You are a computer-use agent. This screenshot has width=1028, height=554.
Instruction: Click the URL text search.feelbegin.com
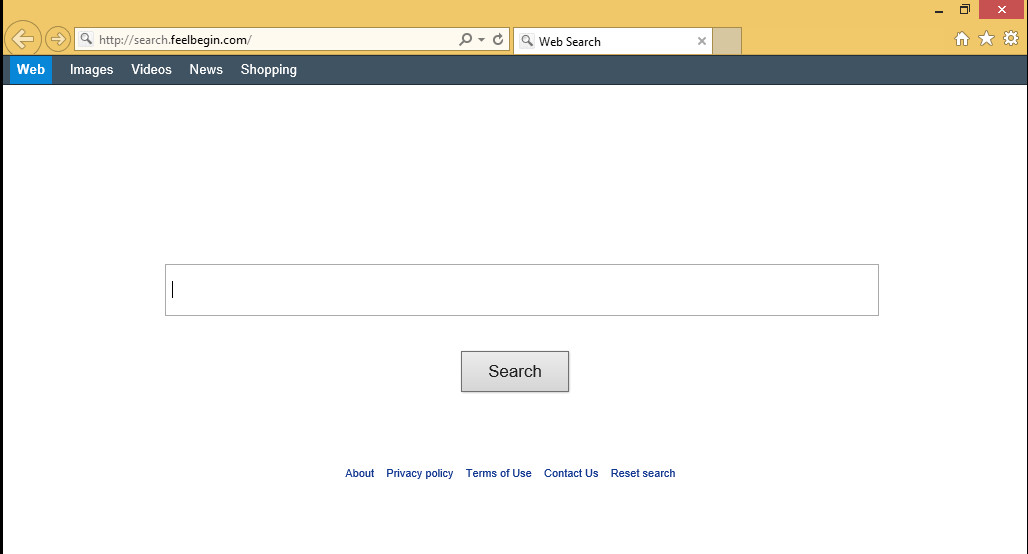175,40
